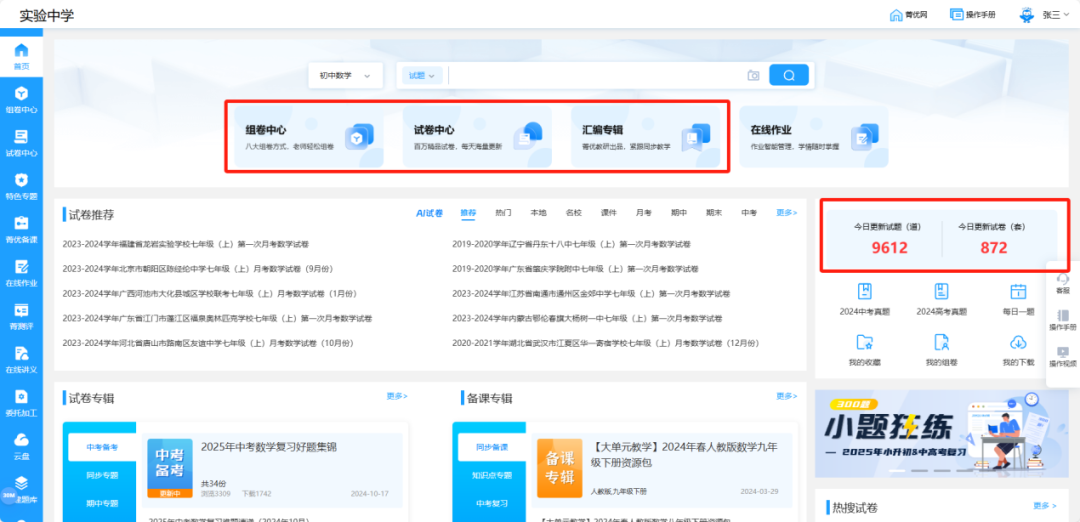Click 更多> in 试卷推荐 tabs
The height and width of the screenshot is (522, 1080).
[787, 213]
